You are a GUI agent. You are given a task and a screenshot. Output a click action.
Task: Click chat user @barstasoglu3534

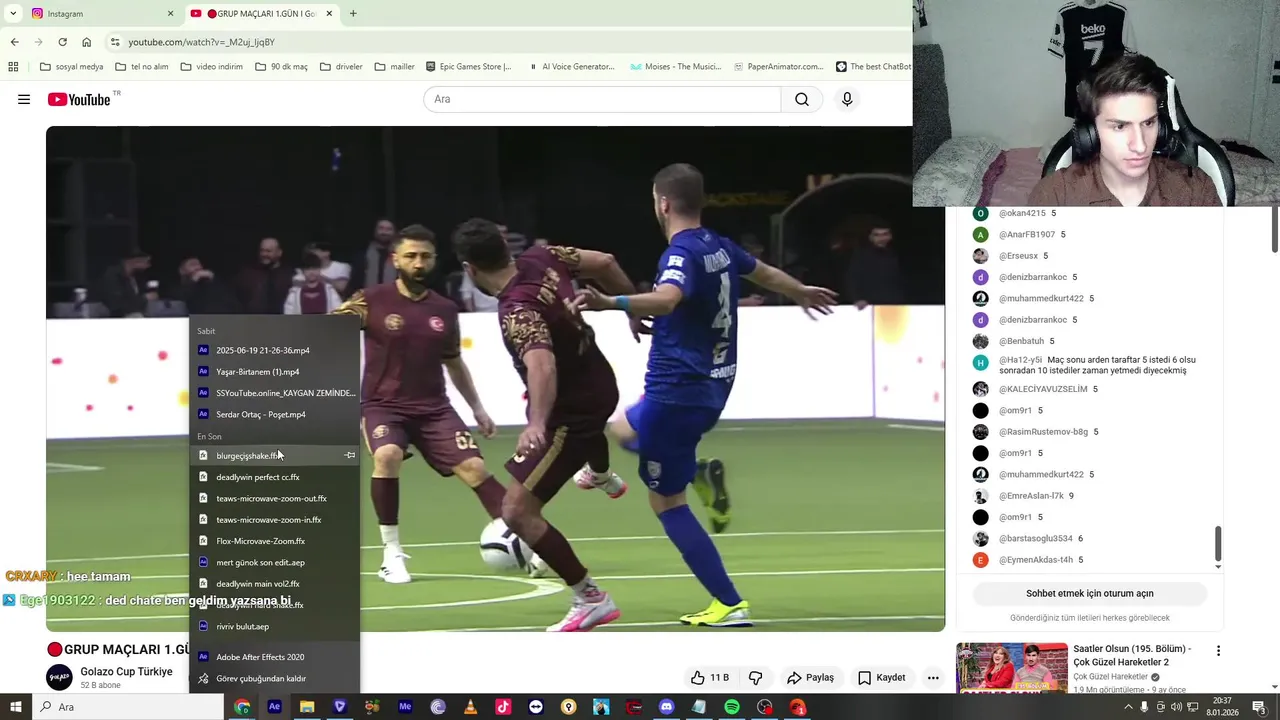point(1035,538)
